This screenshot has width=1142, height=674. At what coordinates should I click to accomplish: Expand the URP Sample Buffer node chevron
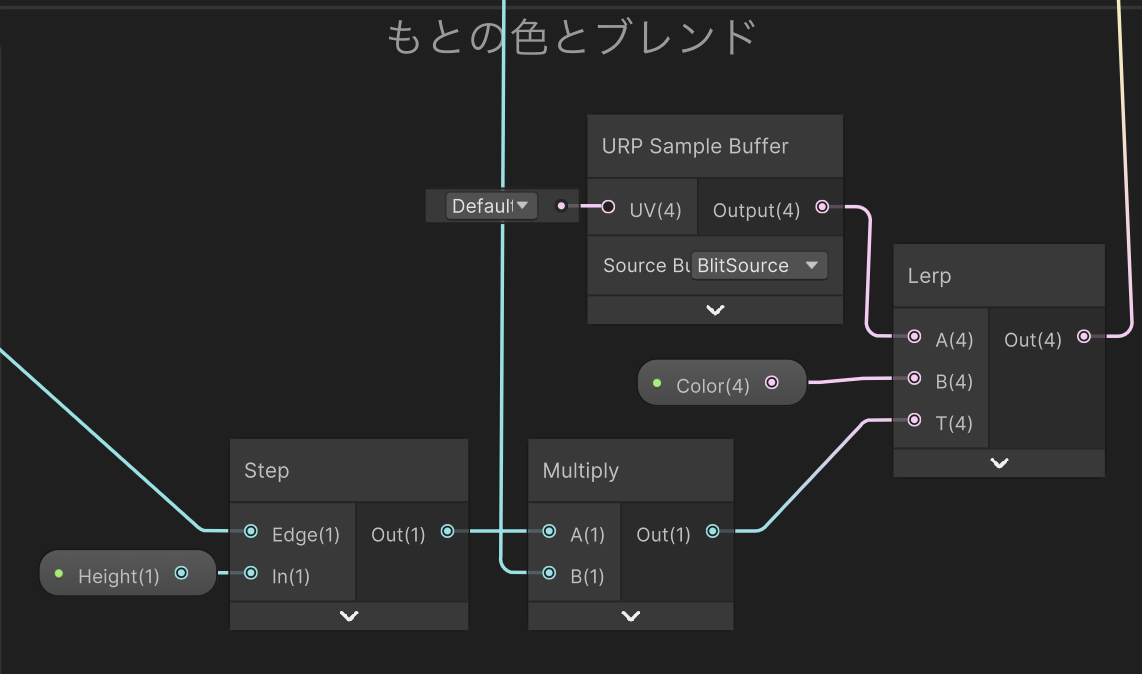pos(714,309)
